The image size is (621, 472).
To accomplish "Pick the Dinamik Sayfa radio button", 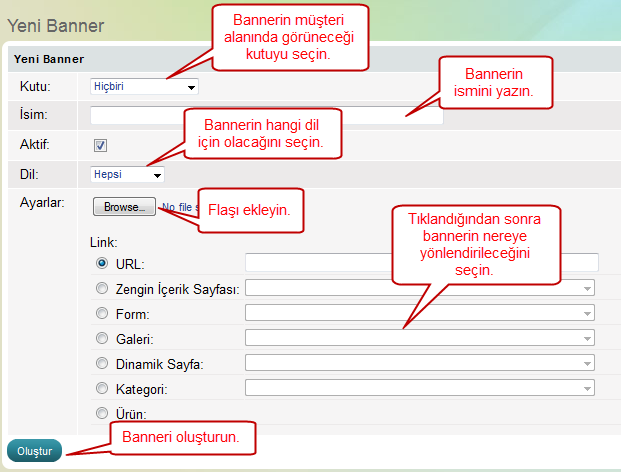I will pyautogui.click(x=101, y=363).
